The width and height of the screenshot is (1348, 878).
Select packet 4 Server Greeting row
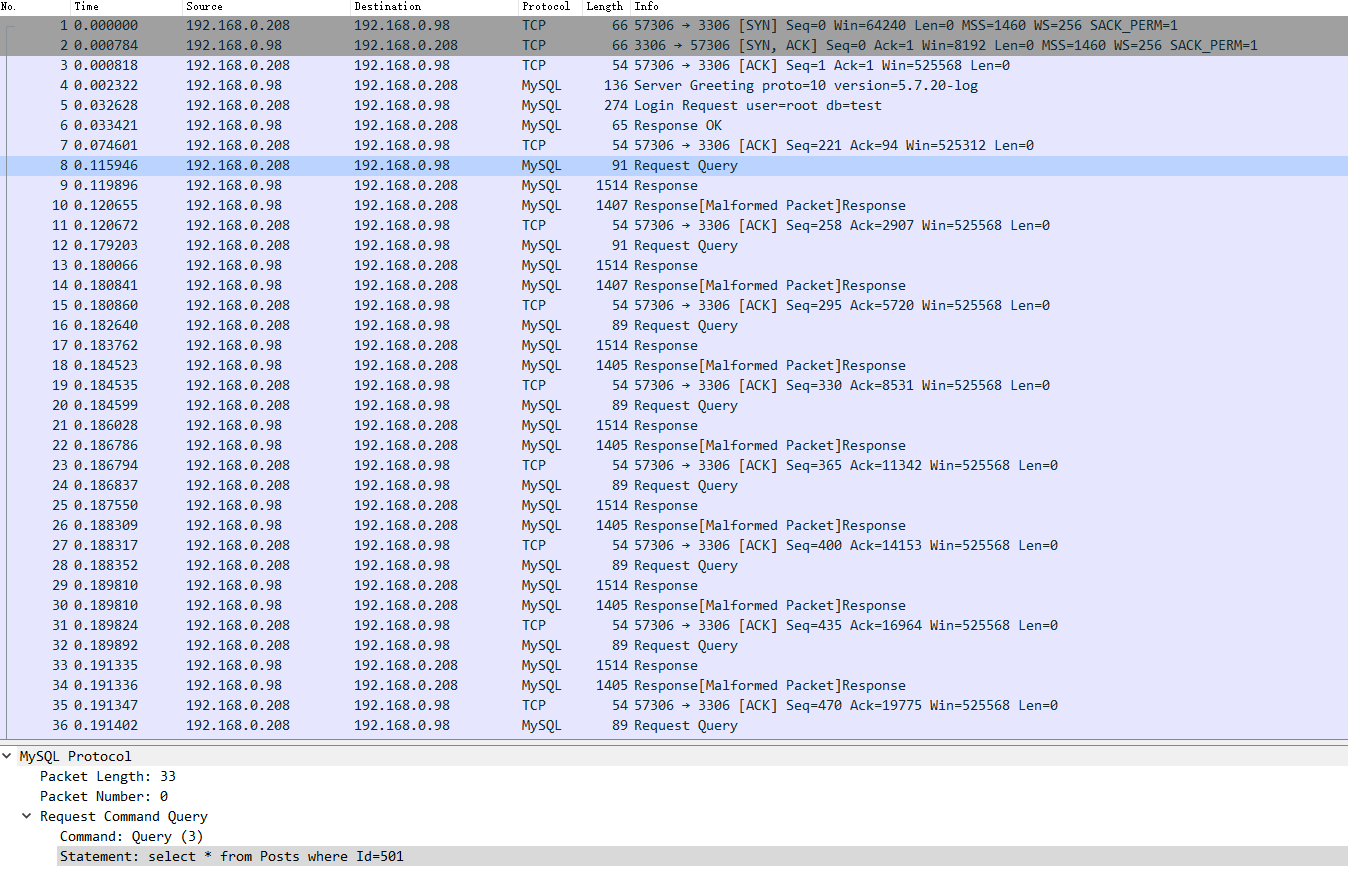tap(674, 85)
